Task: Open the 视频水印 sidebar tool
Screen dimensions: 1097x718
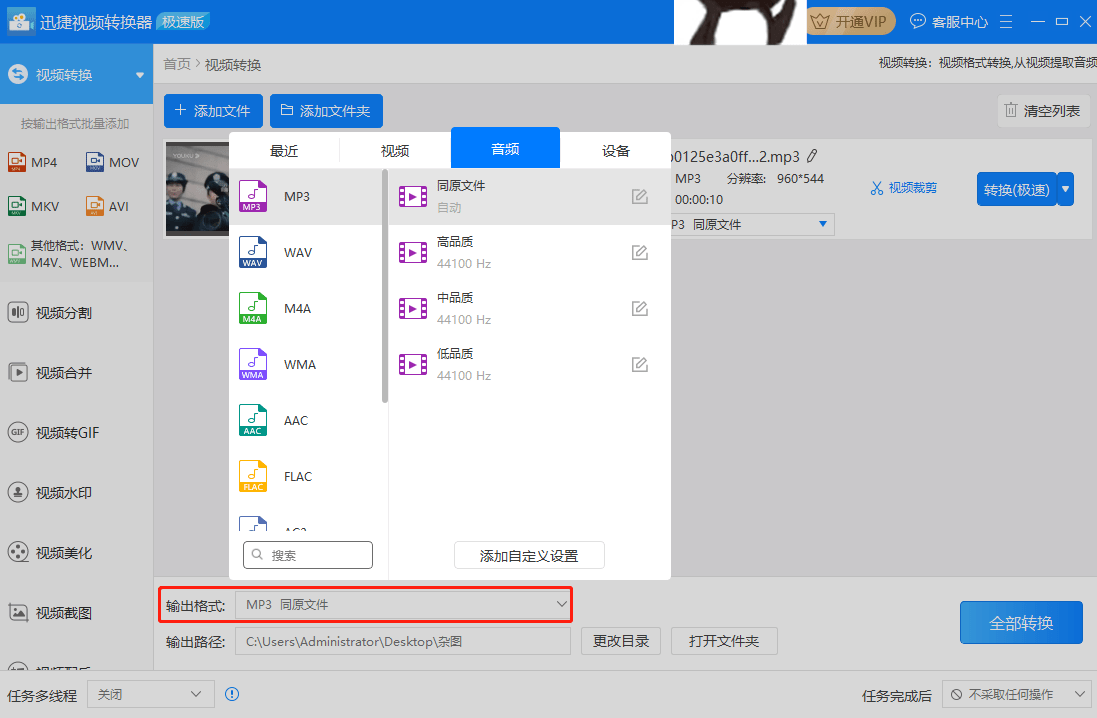Action: tap(64, 493)
